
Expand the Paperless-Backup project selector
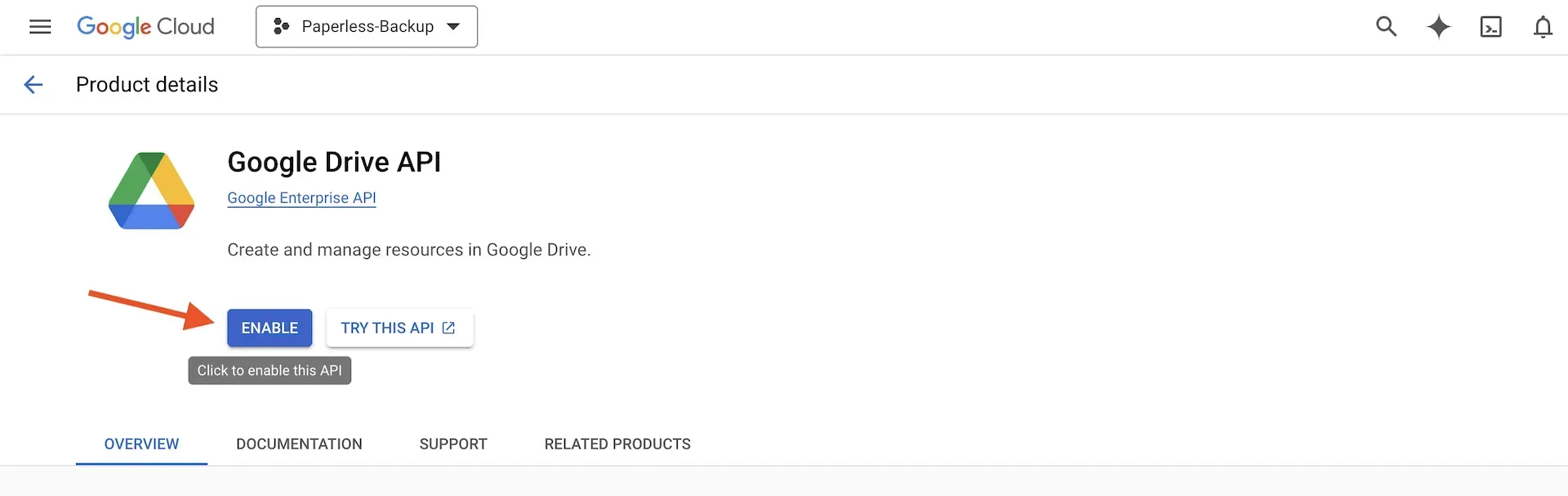point(367,27)
